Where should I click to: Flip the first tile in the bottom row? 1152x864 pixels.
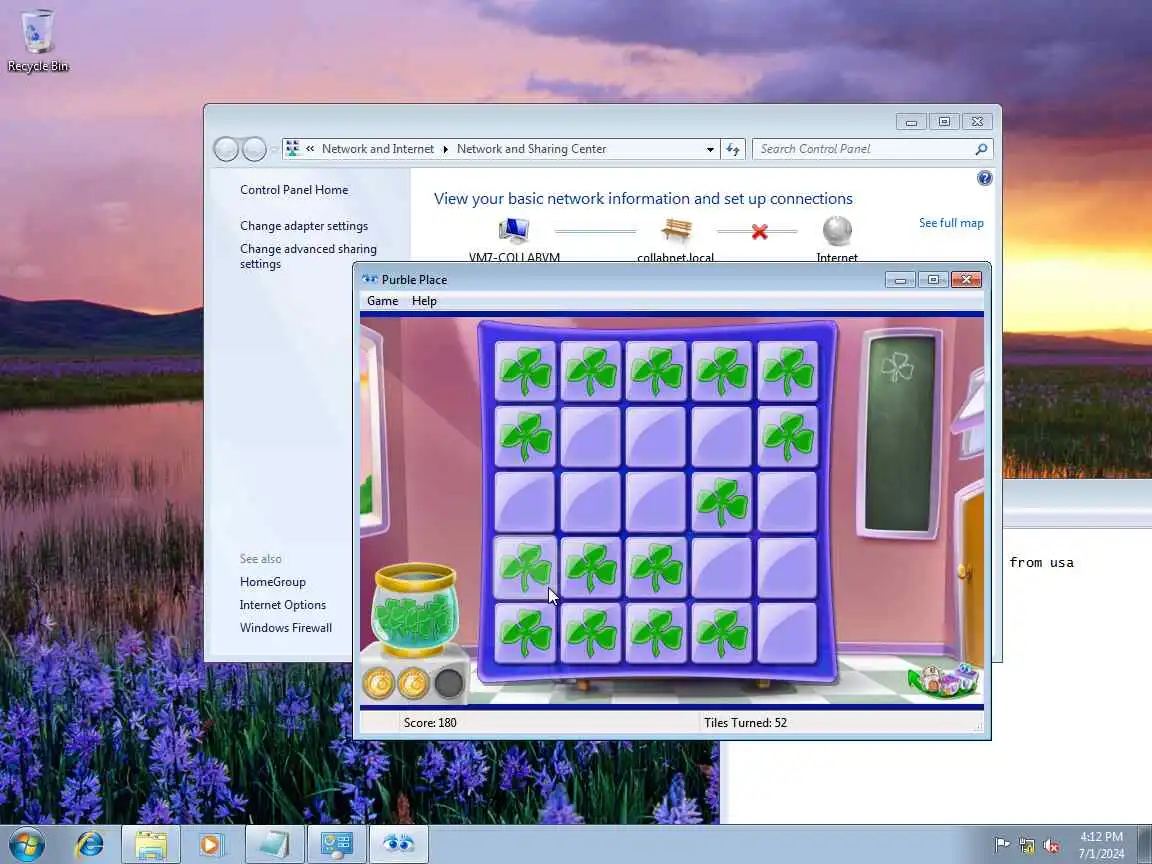[x=525, y=633]
